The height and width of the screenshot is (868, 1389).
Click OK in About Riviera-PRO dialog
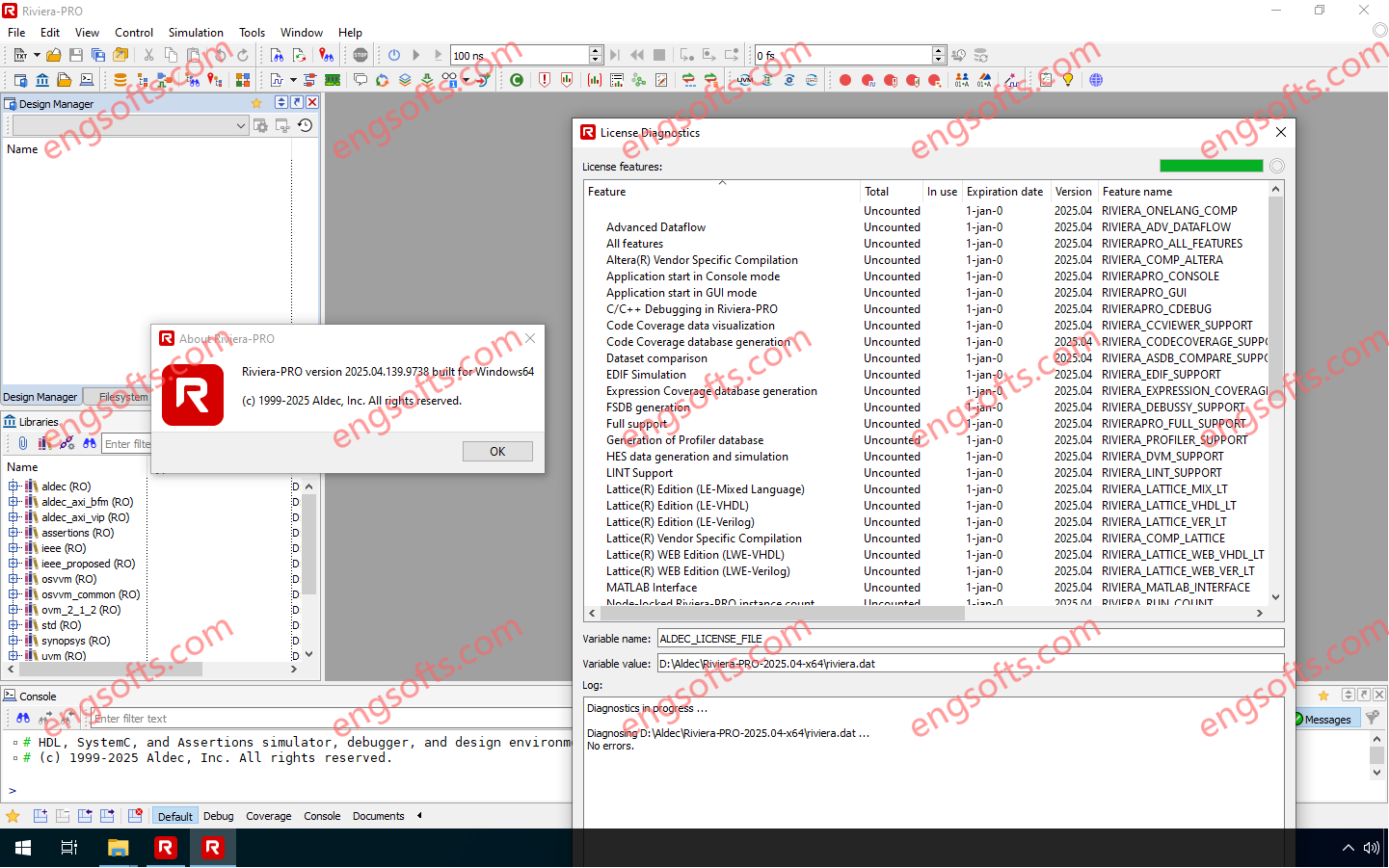point(497,451)
